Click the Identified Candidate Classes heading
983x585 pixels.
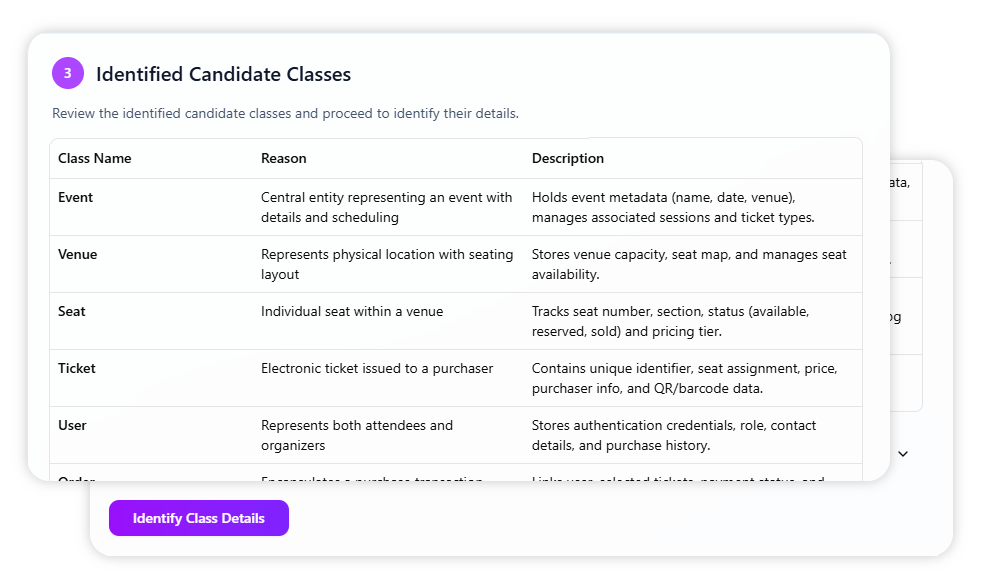(x=223, y=74)
